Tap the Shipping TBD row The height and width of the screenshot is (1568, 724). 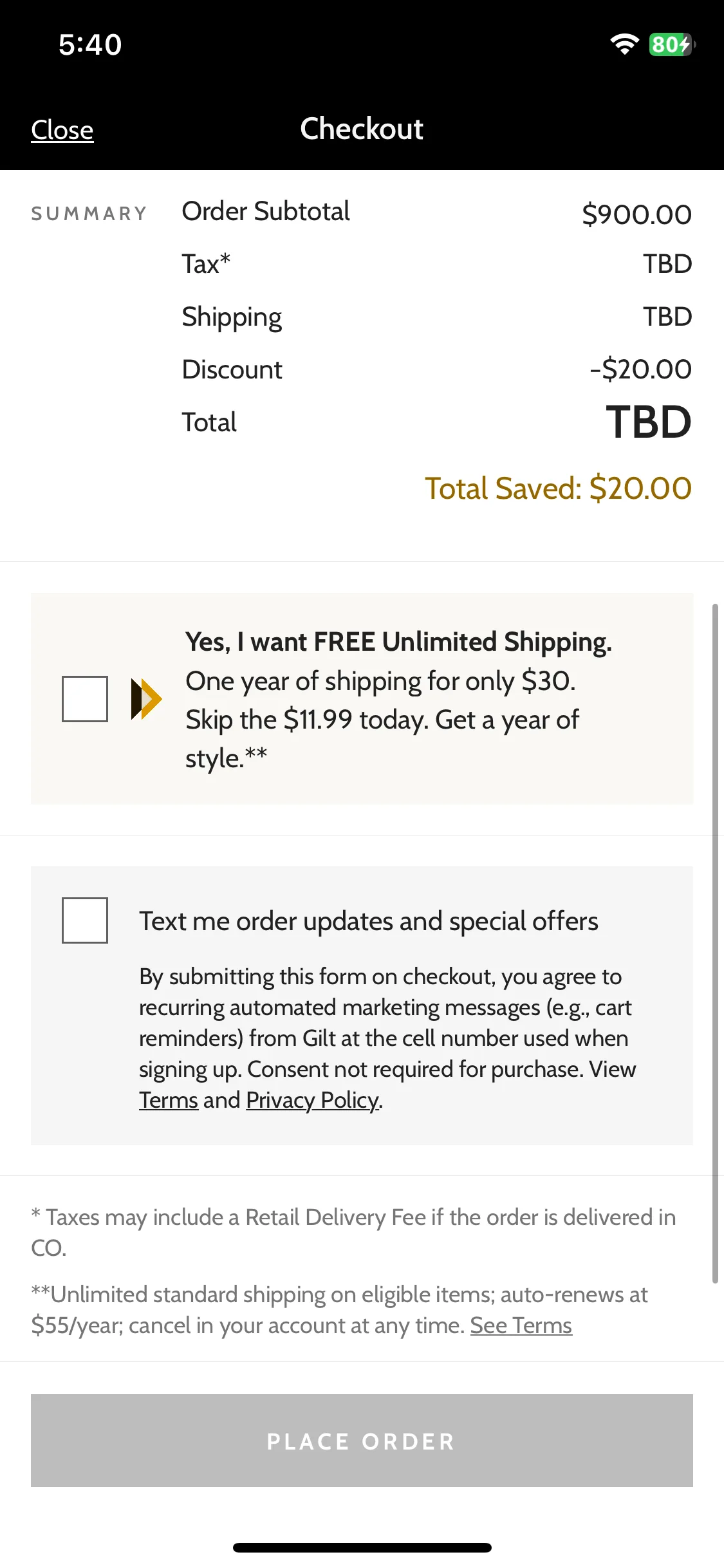(437, 317)
